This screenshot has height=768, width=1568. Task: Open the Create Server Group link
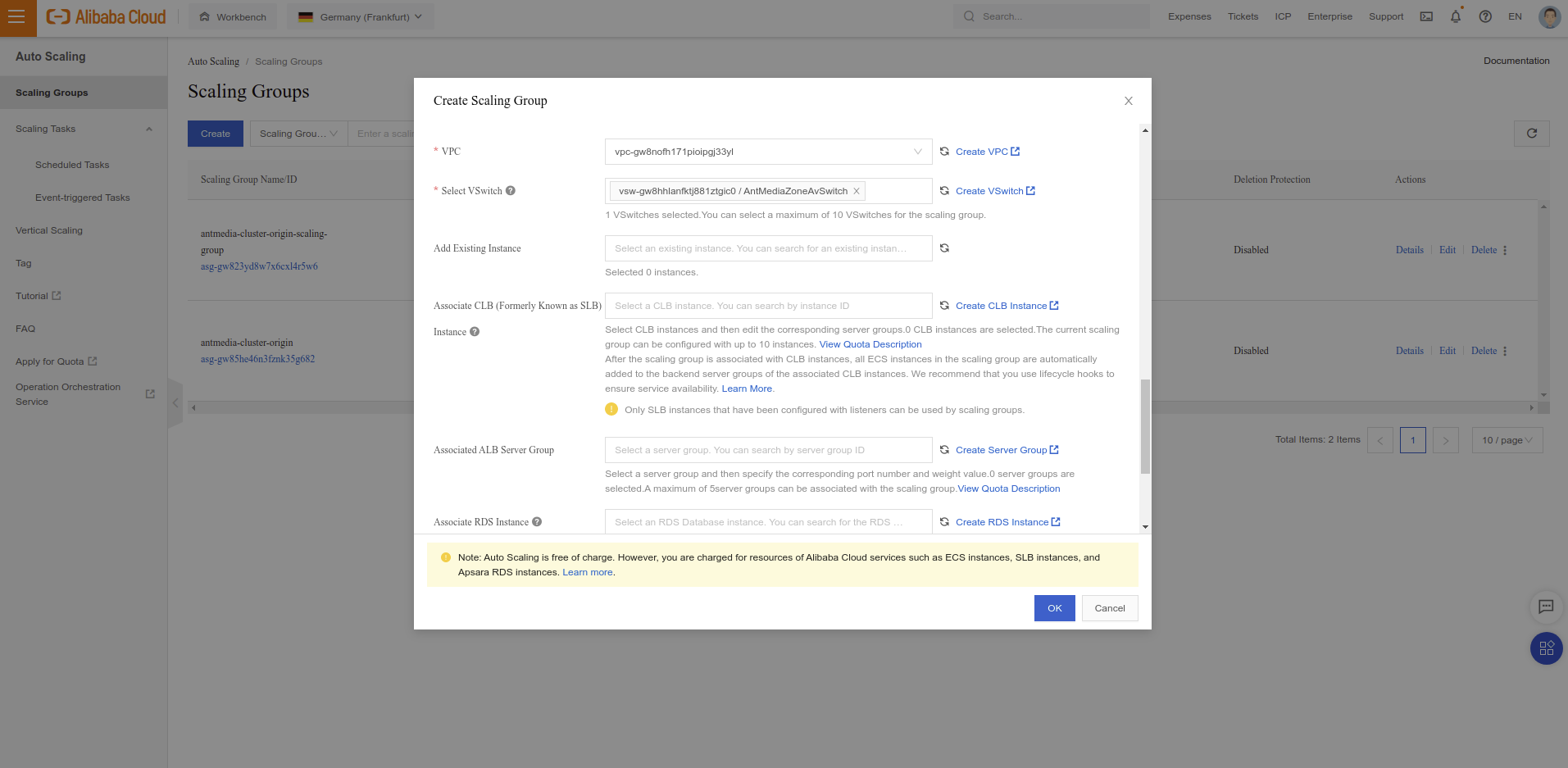(1007, 450)
